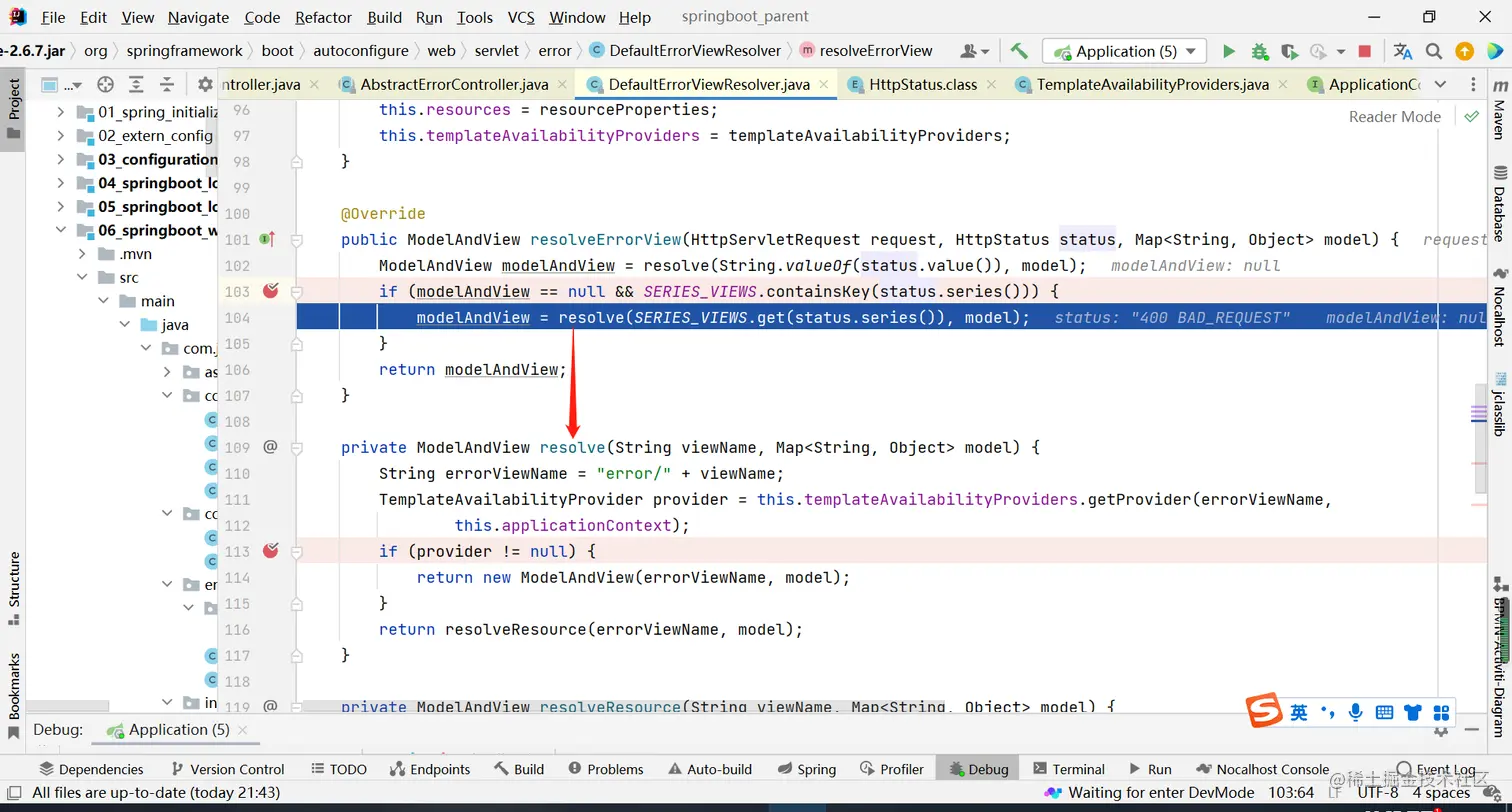Run with Coverage shield icon
Viewport: 1512px width, 812px height.
coord(1289,51)
